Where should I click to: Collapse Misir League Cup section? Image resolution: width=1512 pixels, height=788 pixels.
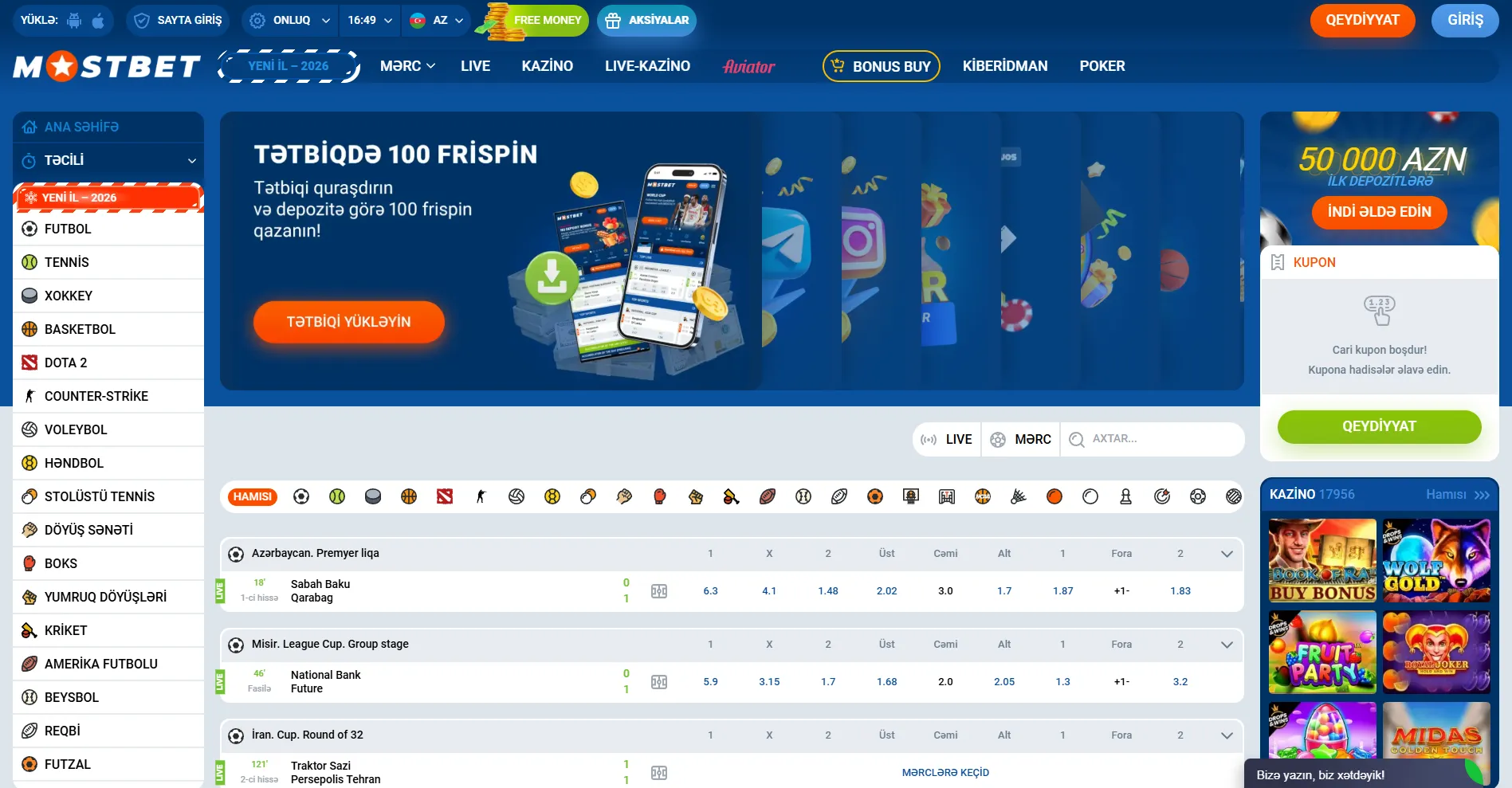point(1227,645)
